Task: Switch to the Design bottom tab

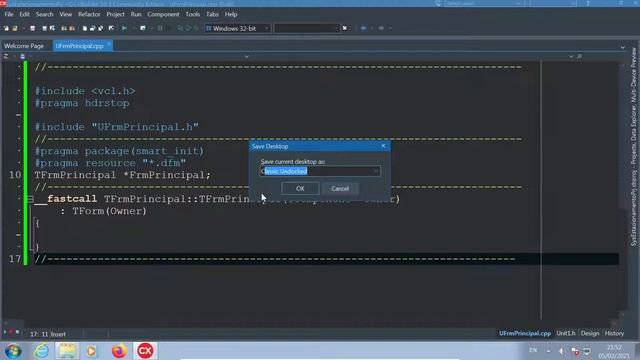Action: pyautogui.click(x=590, y=333)
